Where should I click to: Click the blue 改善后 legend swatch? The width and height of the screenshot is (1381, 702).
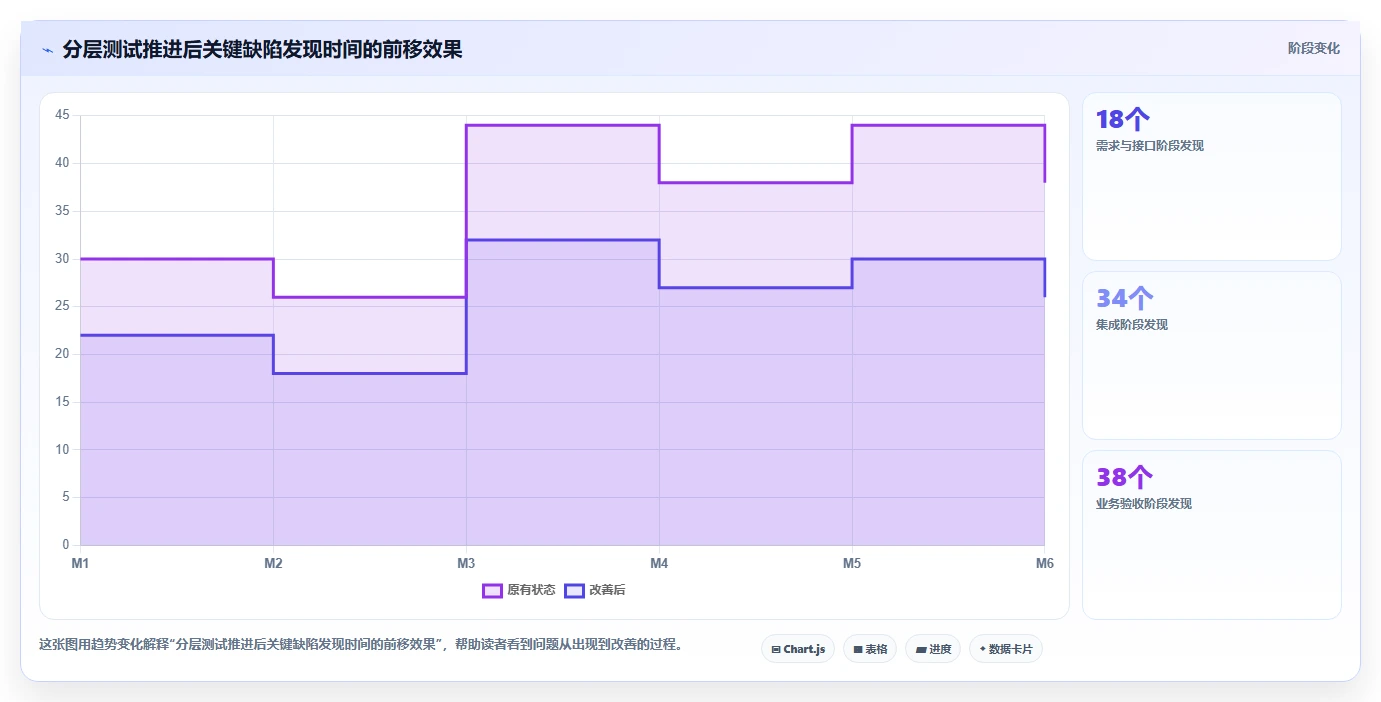574,590
